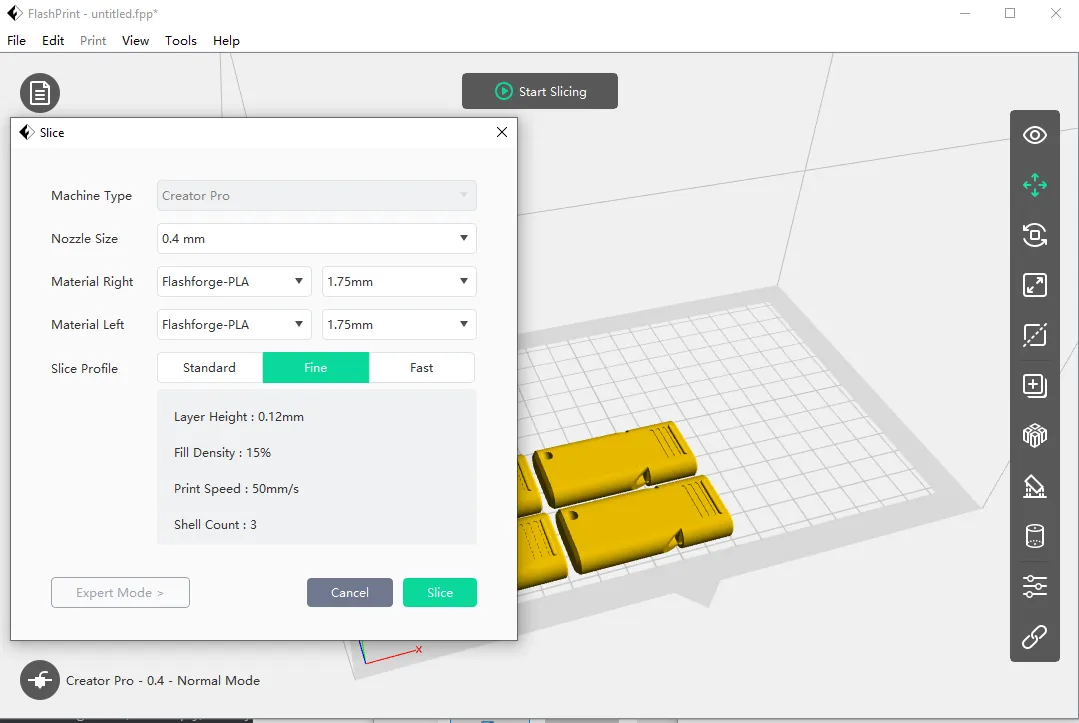
Task: Open the Material Left Flashforge-PLA dropdown
Action: (x=234, y=324)
